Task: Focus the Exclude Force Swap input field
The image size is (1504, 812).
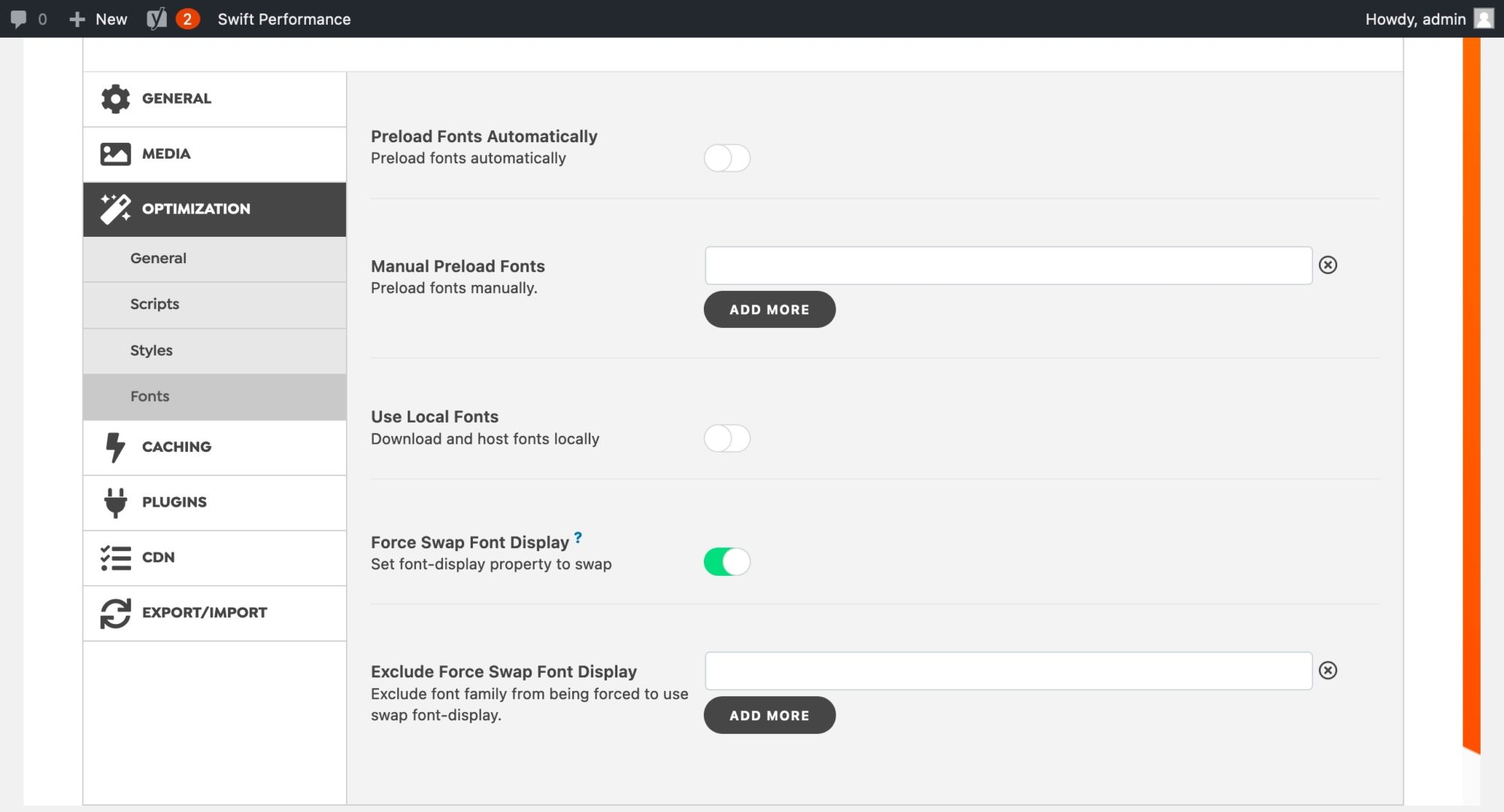Action: [1008, 670]
